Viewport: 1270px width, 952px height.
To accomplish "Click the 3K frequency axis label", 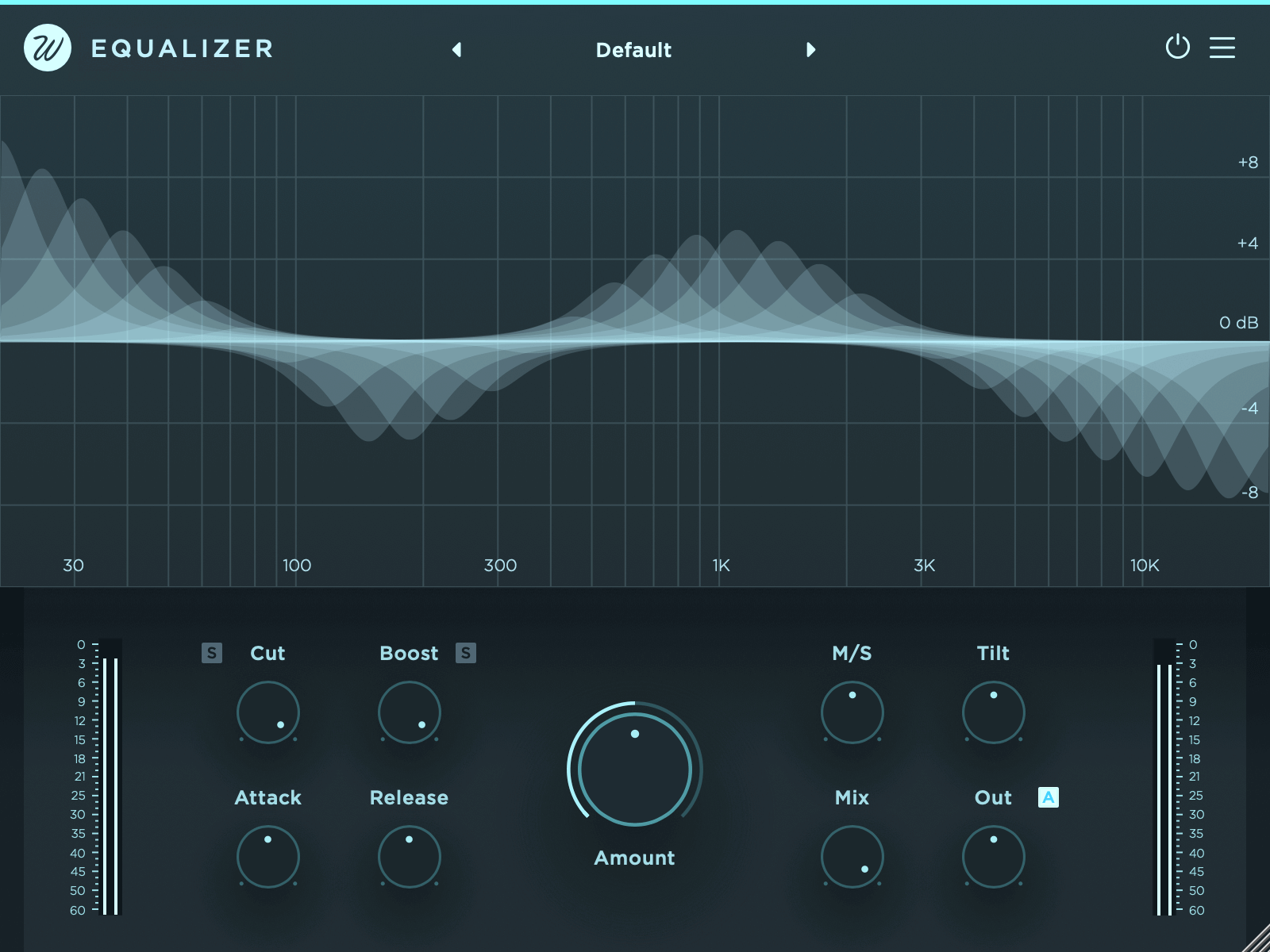I will 925,566.
